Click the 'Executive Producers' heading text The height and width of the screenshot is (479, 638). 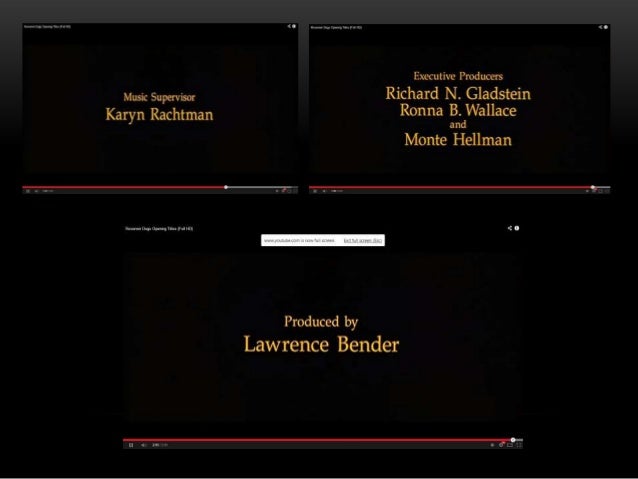click(x=458, y=76)
